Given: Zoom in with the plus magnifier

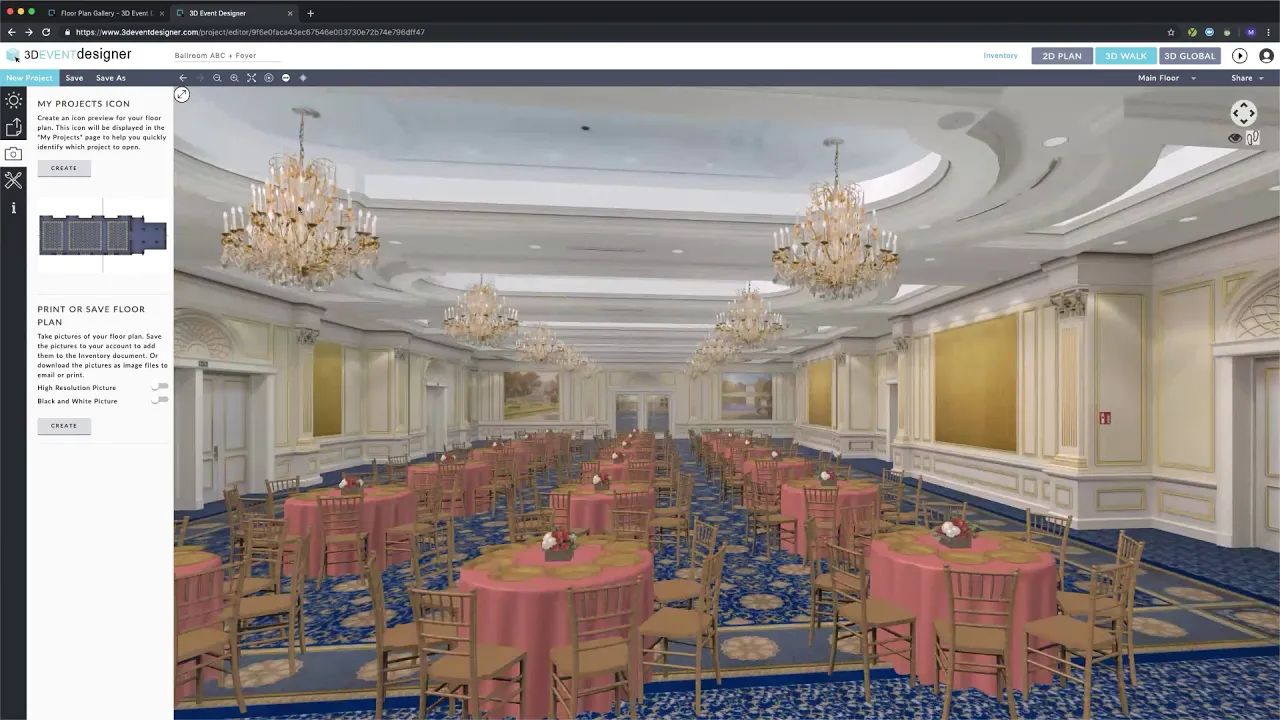Looking at the screenshot, I should [x=234, y=78].
